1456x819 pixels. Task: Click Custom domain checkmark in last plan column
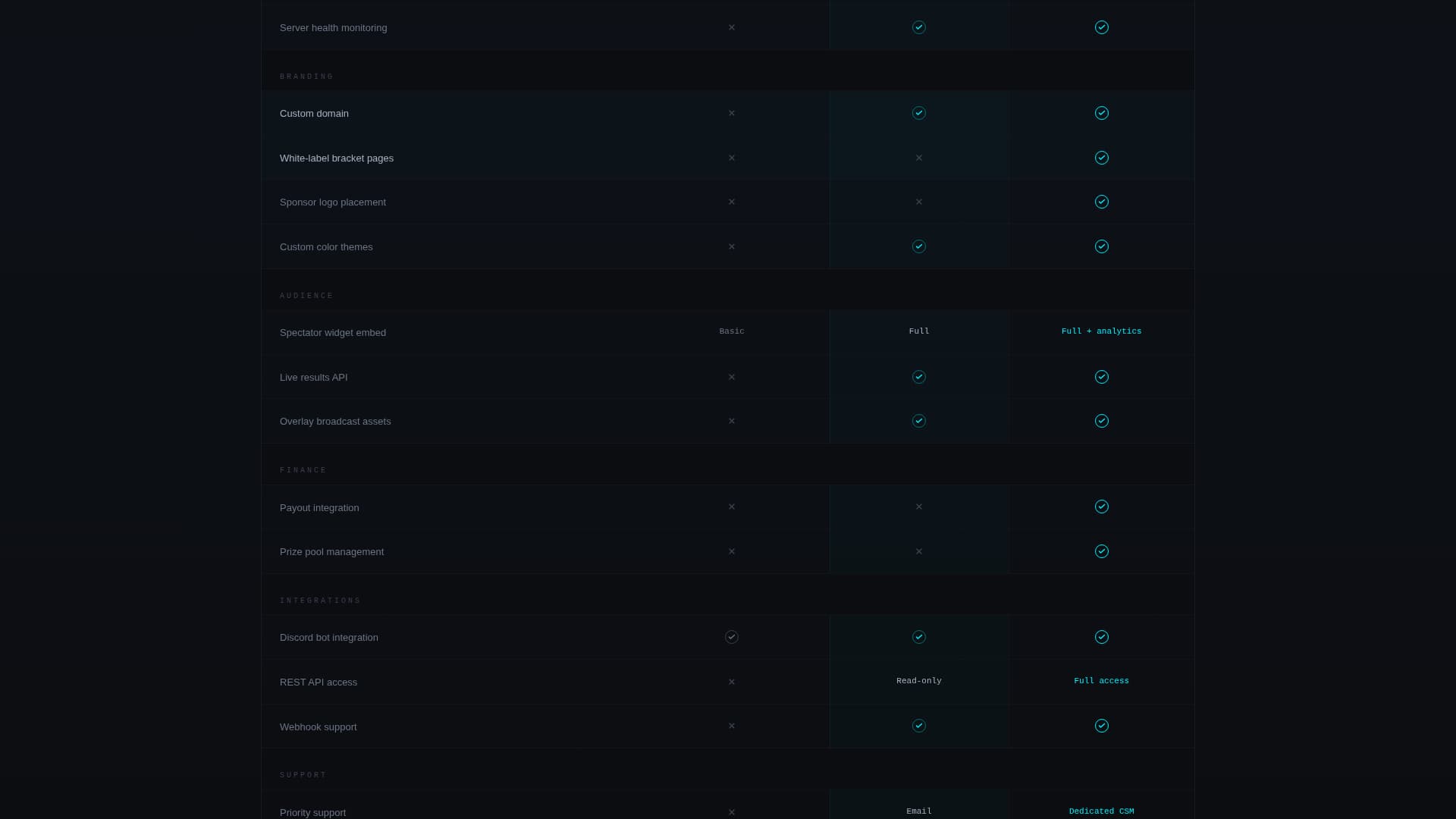click(1102, 113)
